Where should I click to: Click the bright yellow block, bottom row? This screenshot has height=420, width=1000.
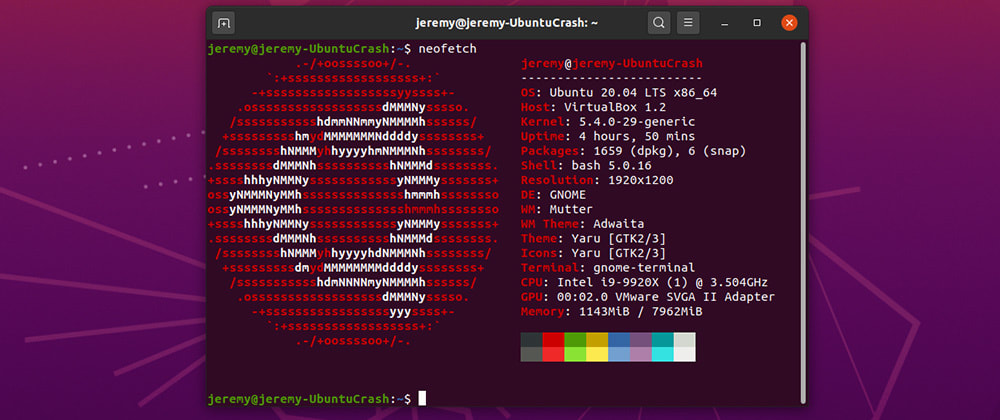coord(598,355)
